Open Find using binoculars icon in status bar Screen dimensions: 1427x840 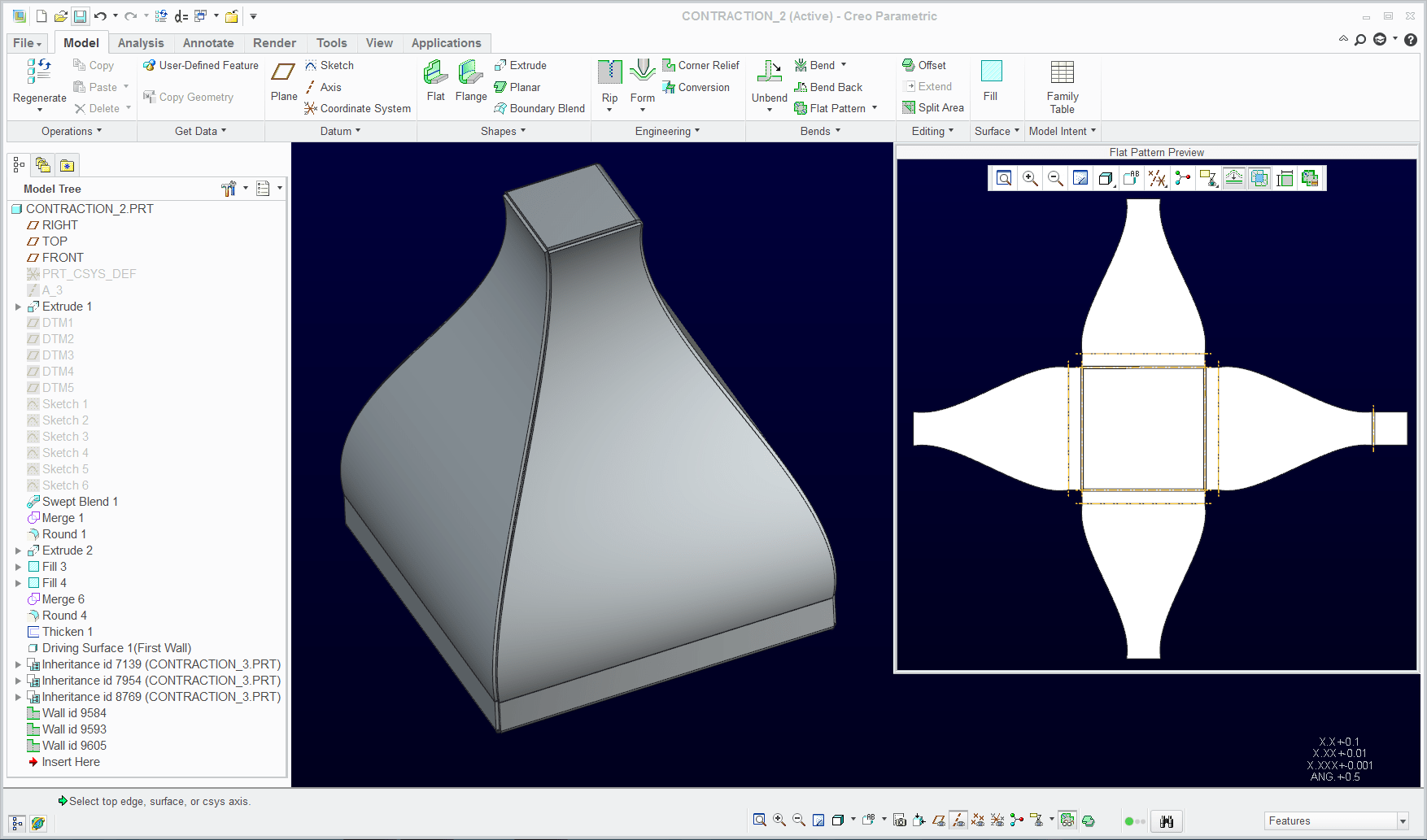coord(1167,820)
